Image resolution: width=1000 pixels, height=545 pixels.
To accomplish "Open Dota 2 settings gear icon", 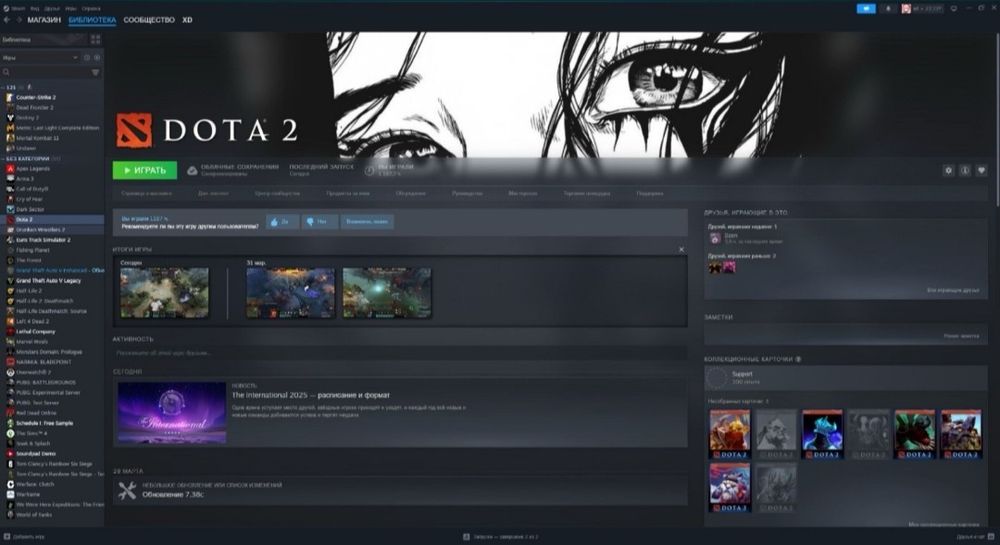I will pos(948,170).
